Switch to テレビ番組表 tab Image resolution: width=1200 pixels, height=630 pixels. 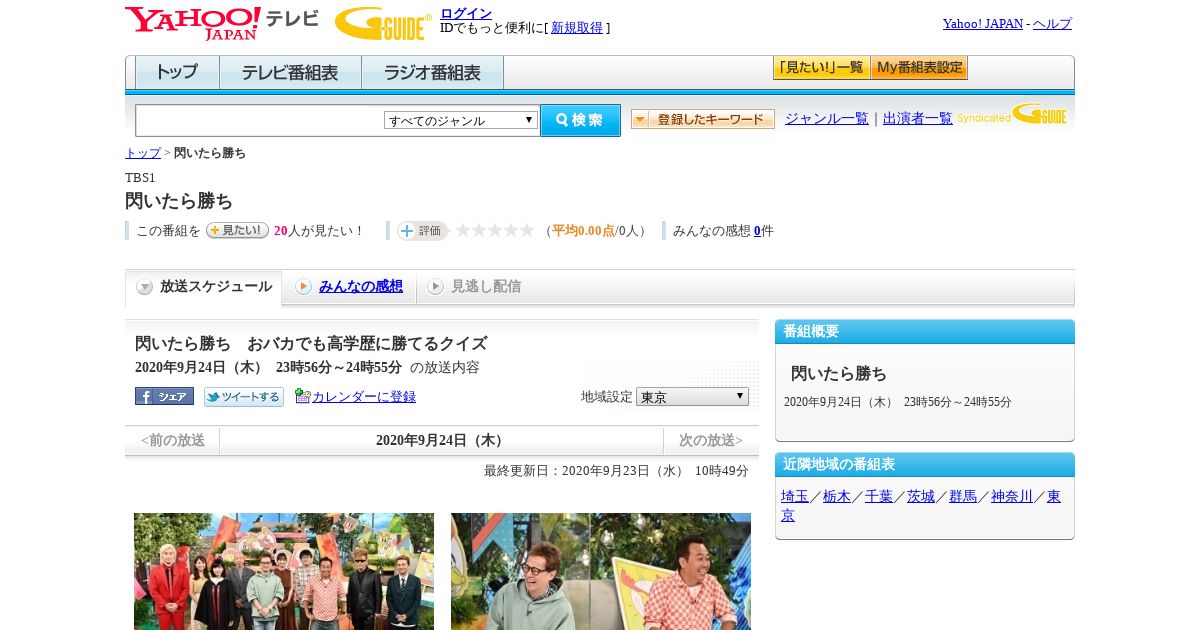tap(290, 73)
